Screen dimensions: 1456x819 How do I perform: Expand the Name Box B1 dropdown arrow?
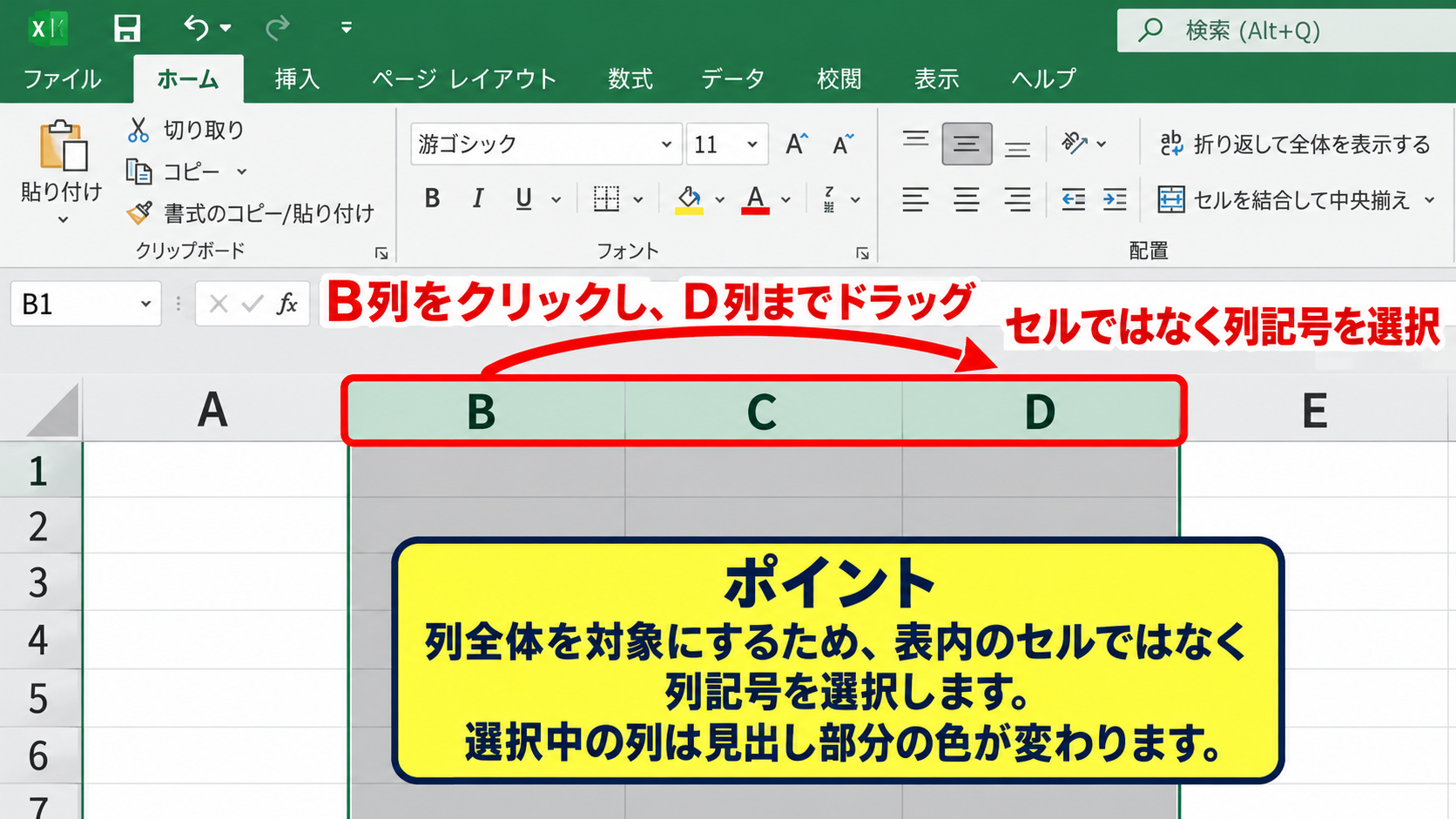pyautogui.click(x=145, y=304)
